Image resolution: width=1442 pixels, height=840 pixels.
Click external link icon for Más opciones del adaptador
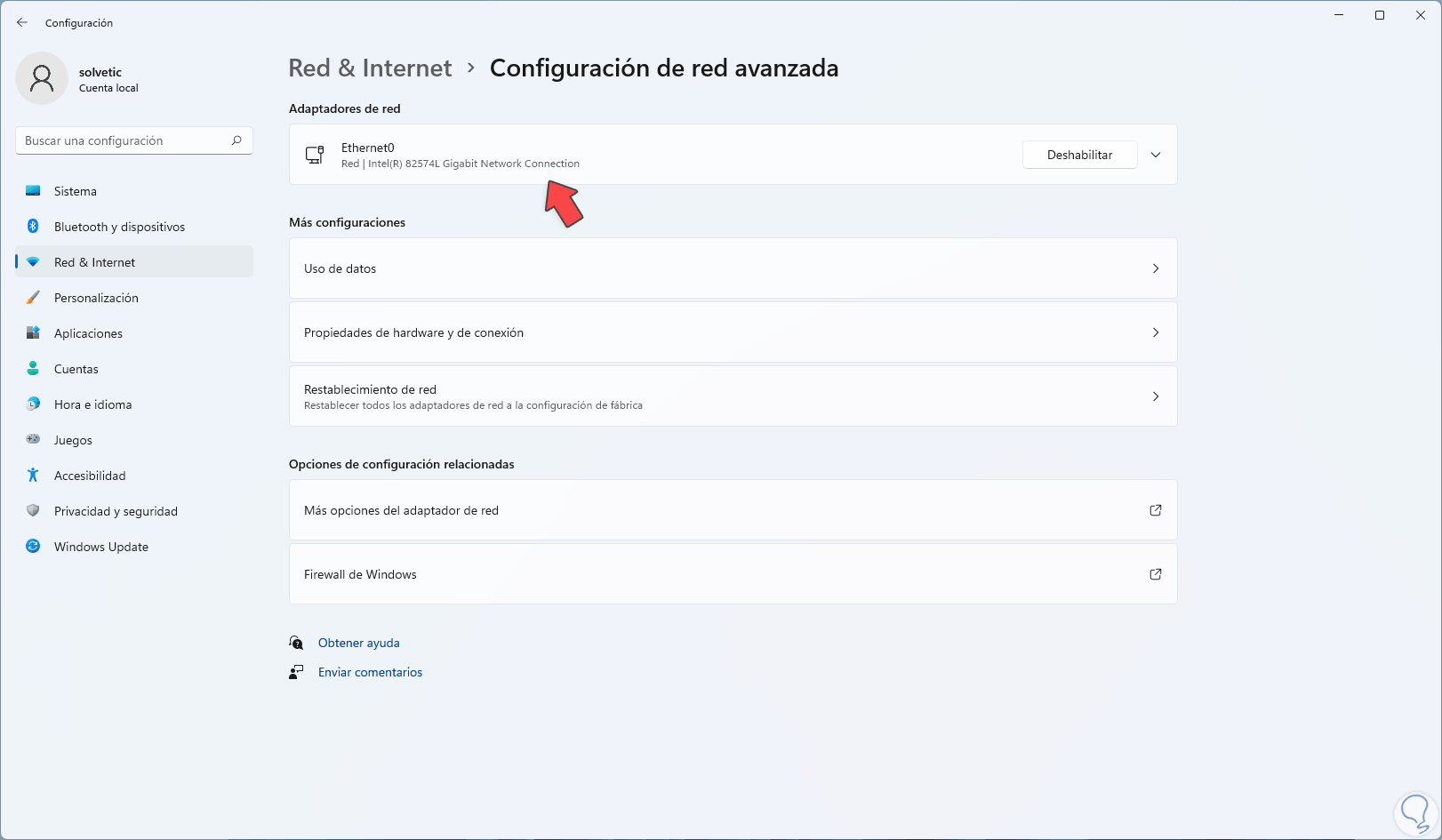coord(1156,510)
